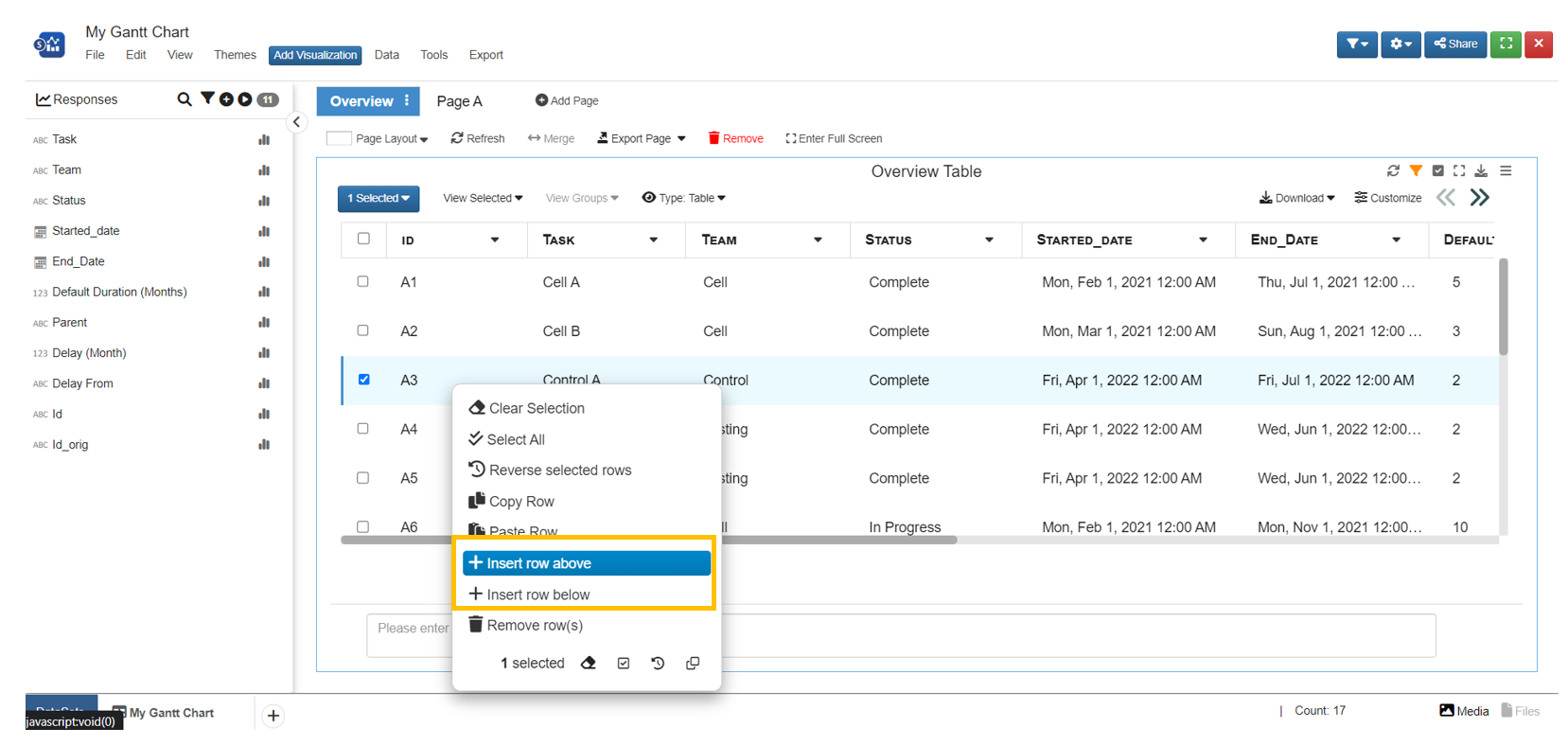This screenshot has height=746, width=1568.
Task: Click the eraser icon beside 1 selected
Action: [x=589, y=663]
